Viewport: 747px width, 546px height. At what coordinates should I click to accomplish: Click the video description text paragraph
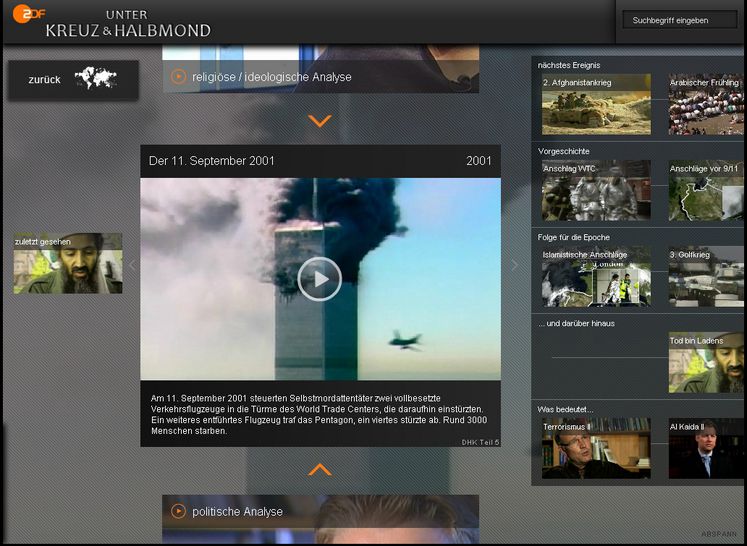(319, 415)
